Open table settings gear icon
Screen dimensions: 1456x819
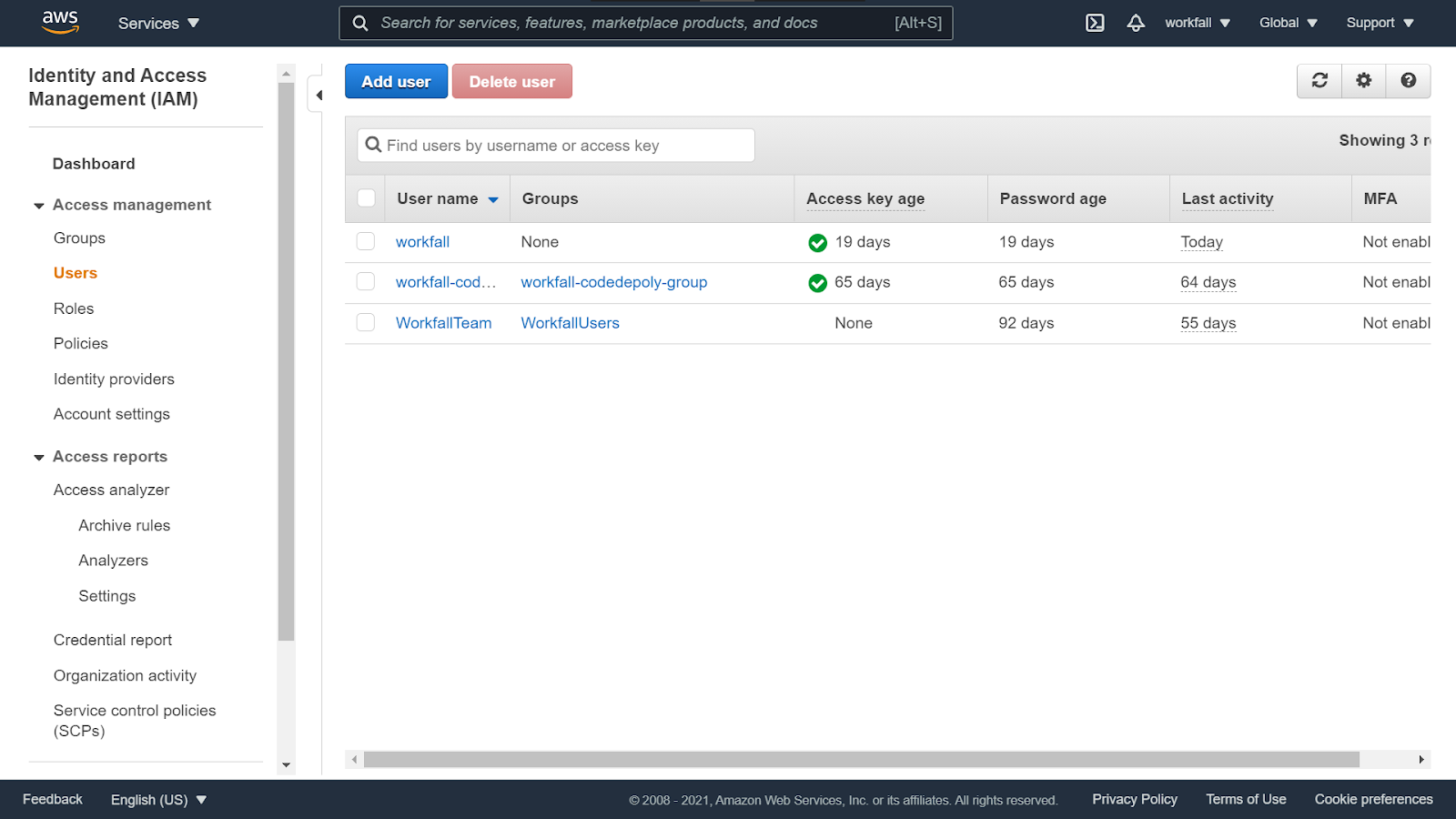pos(1364,80)
